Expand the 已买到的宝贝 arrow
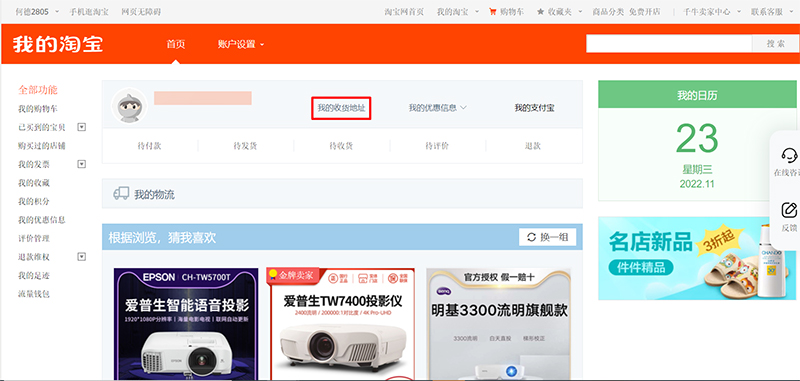Viewport: 800px width, 381px height. [82, 127]
